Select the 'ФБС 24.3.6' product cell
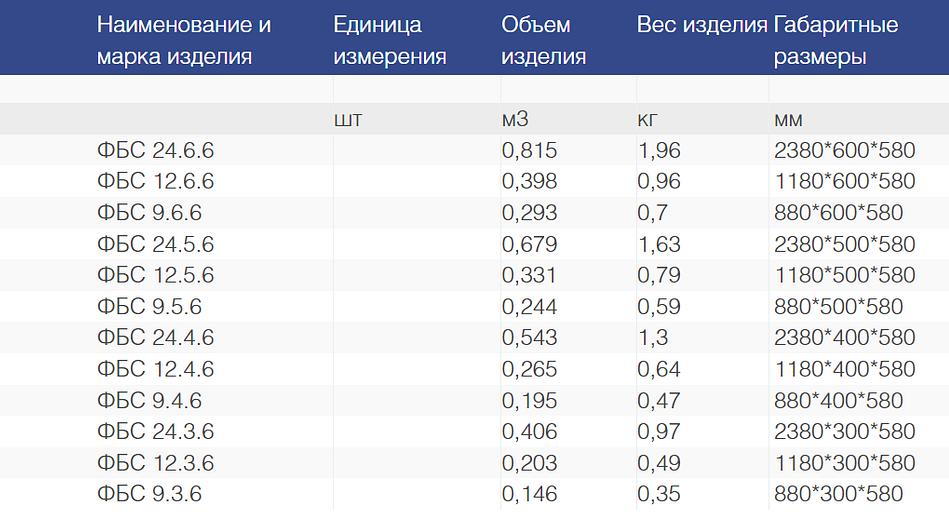 click(155, 432)
